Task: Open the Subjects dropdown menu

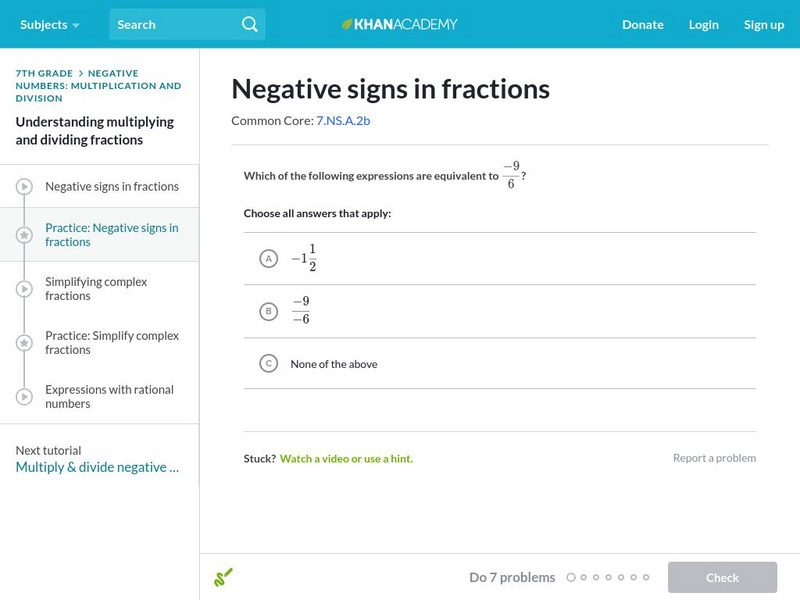Action: (50, 24)
